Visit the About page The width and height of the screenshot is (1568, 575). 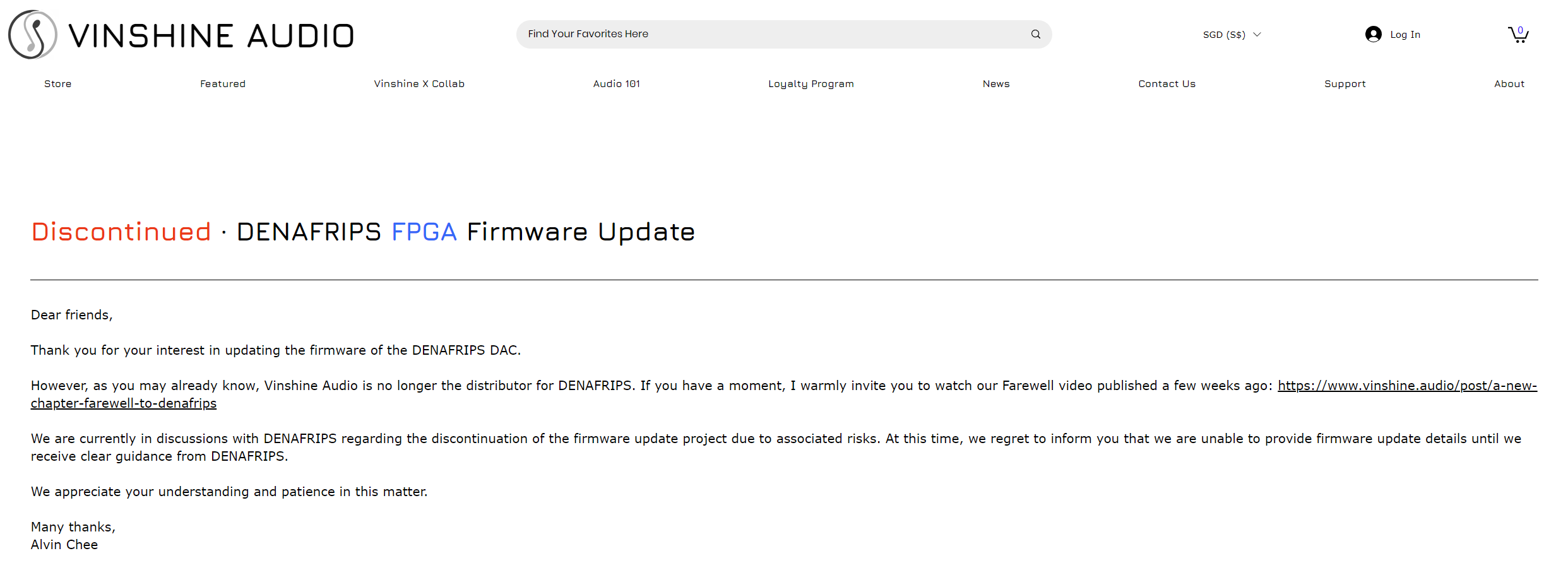[1509, 84]
